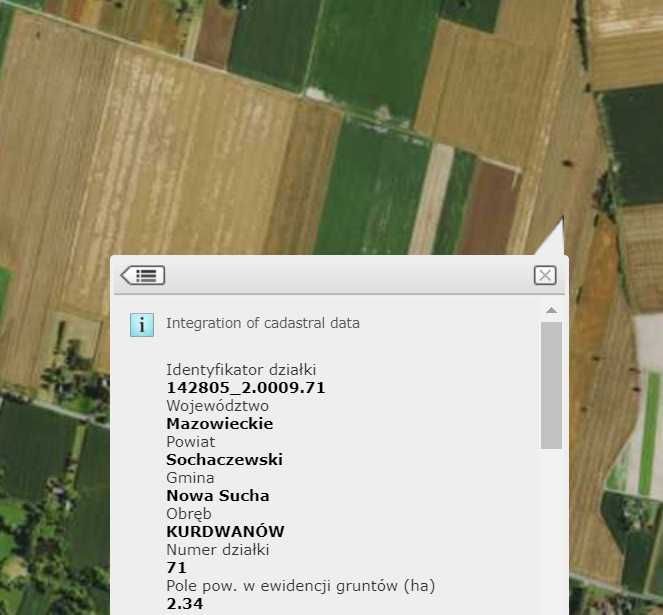Click the blue info icon
This screenshot has width=663, height=615.
(142, 325)
